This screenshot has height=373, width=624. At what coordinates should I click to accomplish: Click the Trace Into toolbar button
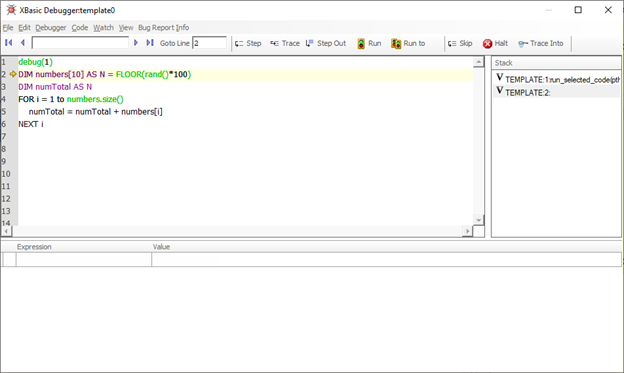[x=540, y=43]
